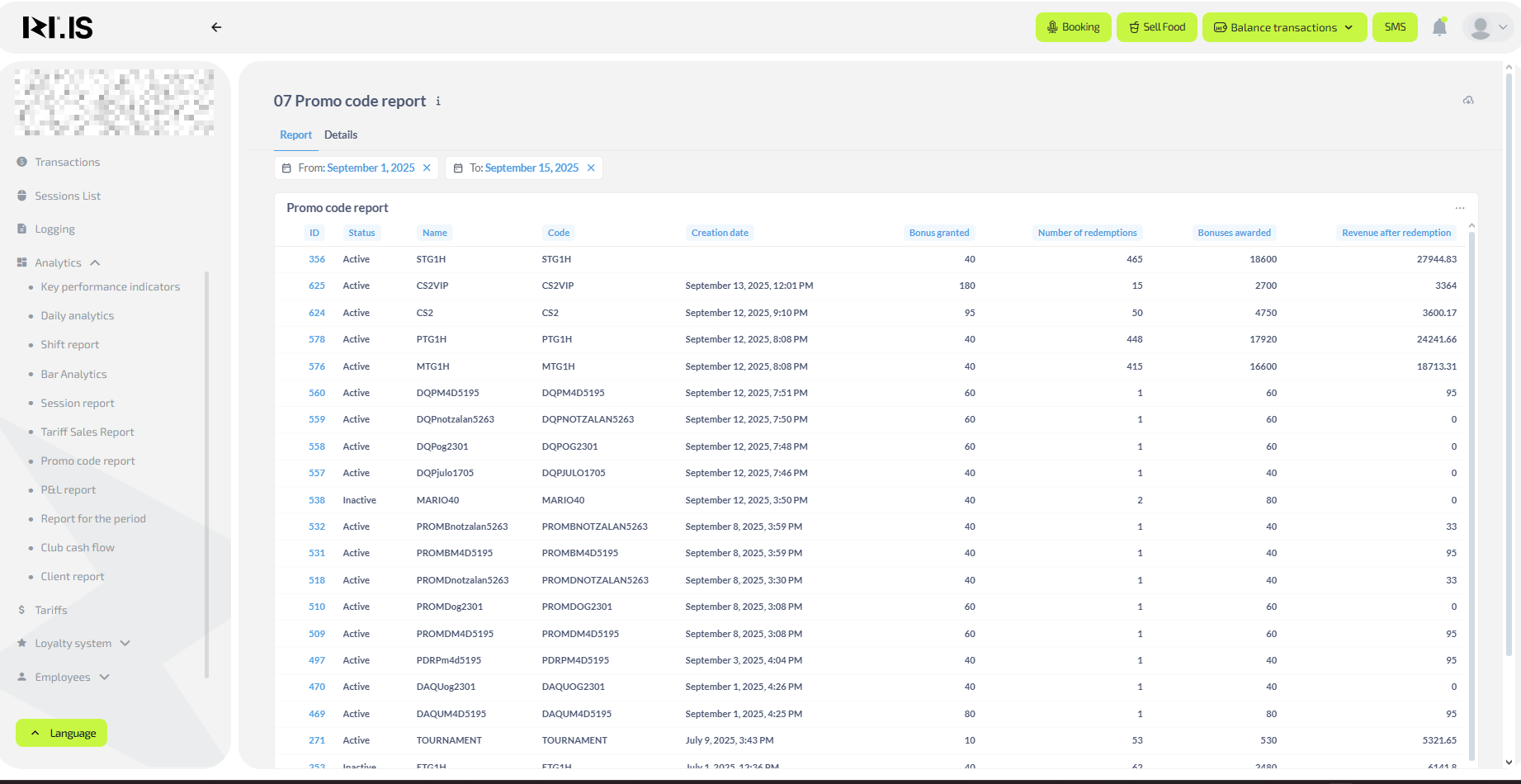Open promo code ID 356

(x=317, y=259)
